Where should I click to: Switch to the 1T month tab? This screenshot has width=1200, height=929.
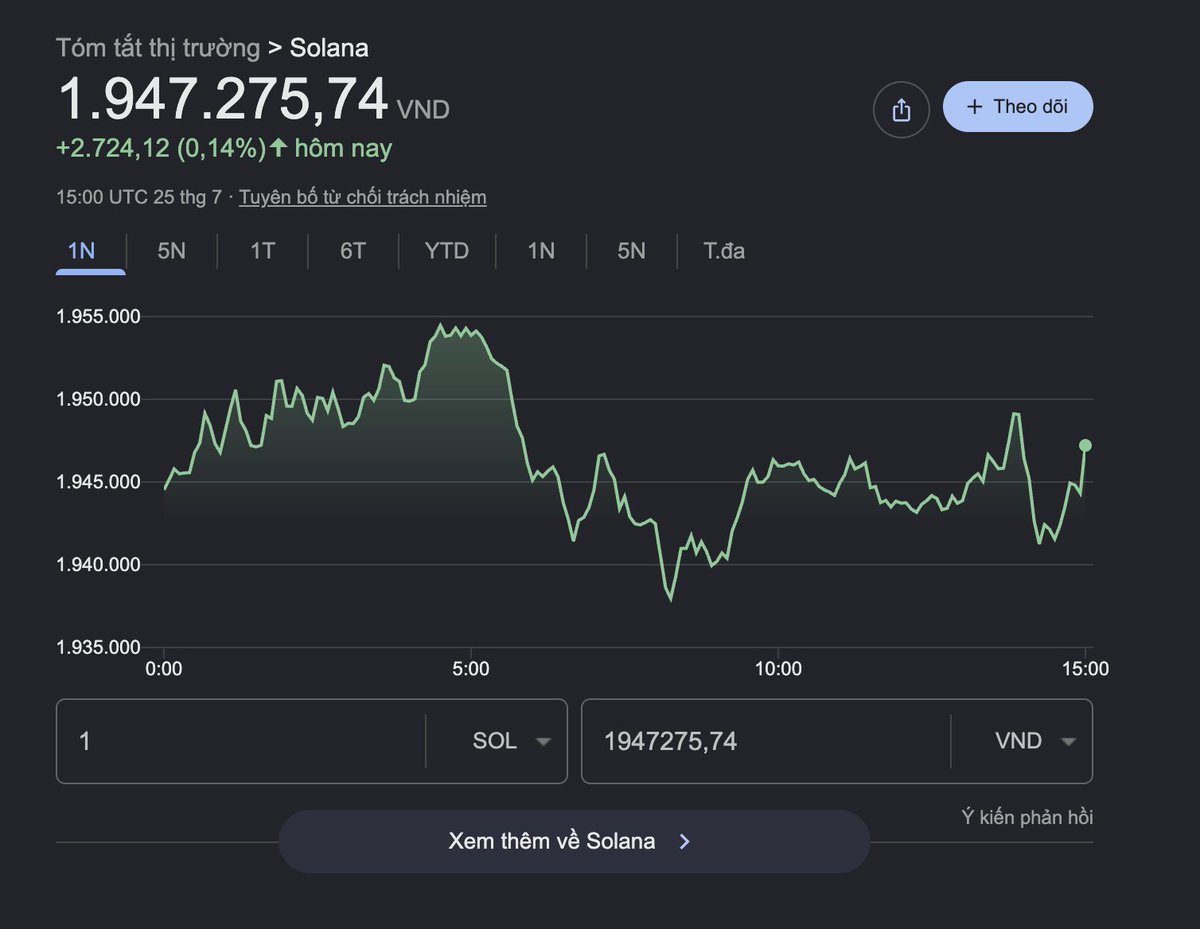(262, 251)
